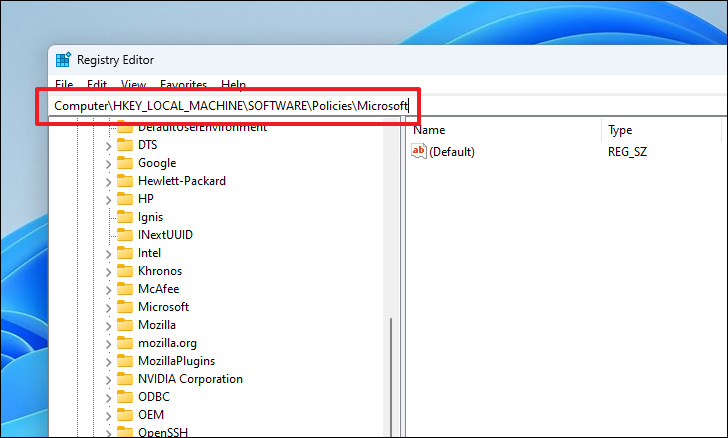Select the Intel key label
Image resolution: width=728 pixels, height=438 pixels.
coord(150,253)
